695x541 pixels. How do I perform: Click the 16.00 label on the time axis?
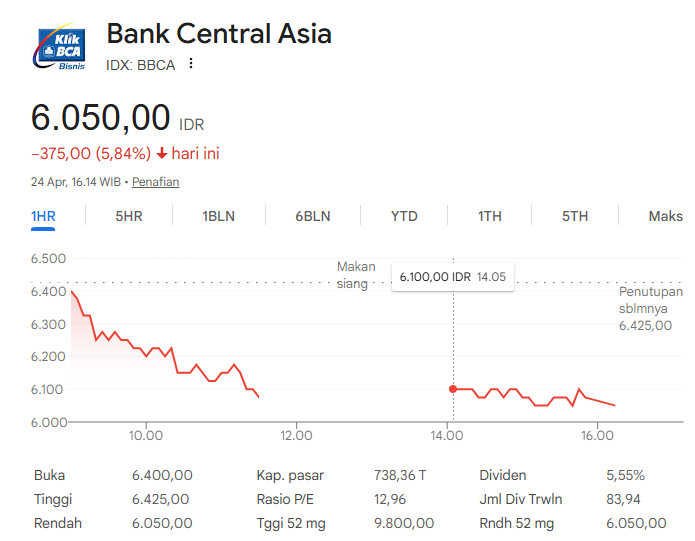click(596, 435)
